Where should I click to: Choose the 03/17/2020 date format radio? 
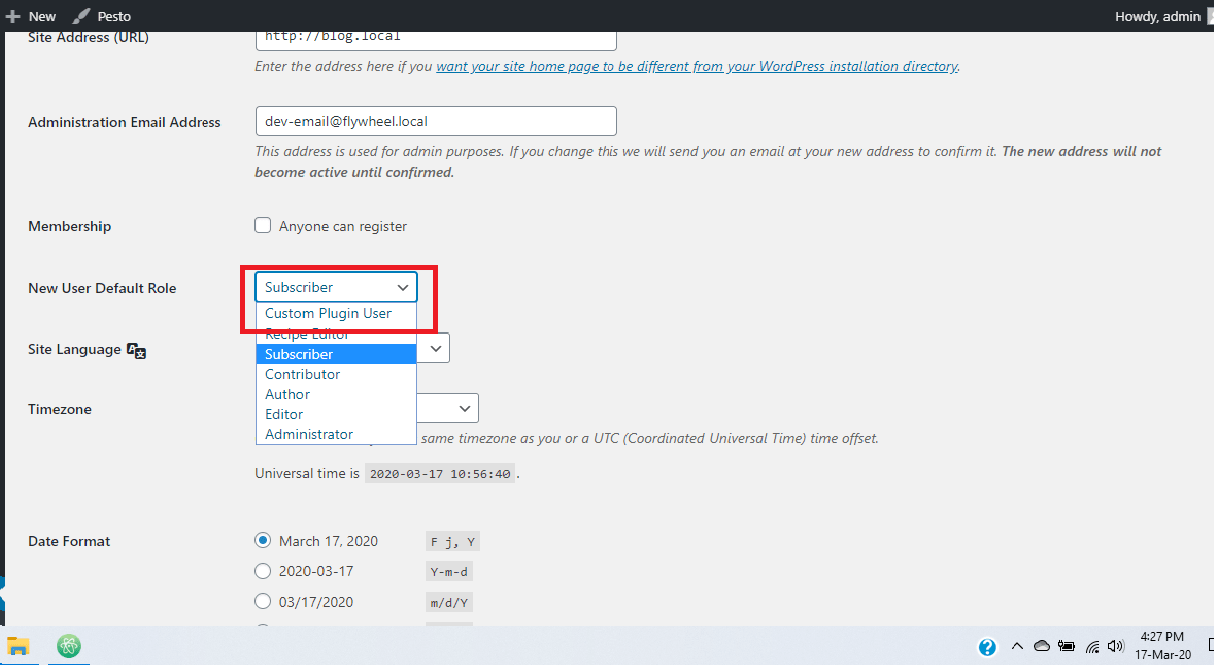(x=263, y=601)
